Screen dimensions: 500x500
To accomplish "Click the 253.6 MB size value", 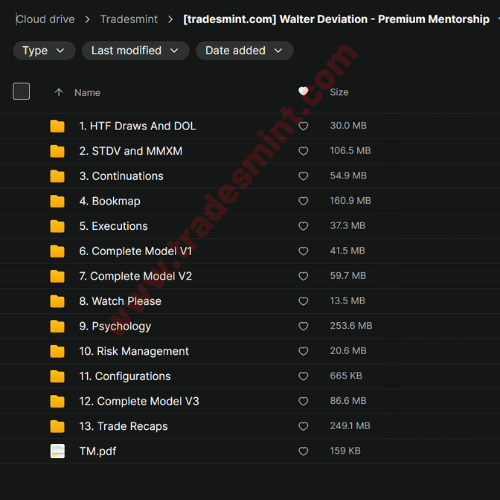I will coord(351,326).
